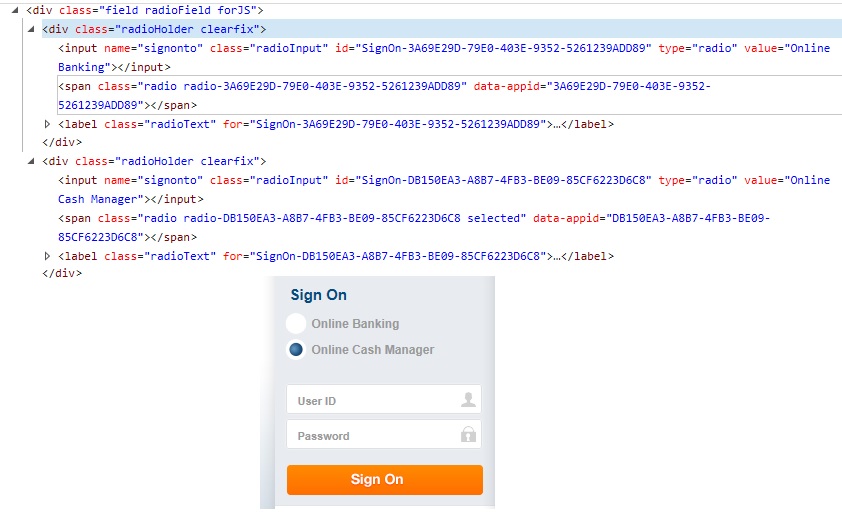842x518 pixels.
Task: Click the Online Banking label text
Action: 355,324
